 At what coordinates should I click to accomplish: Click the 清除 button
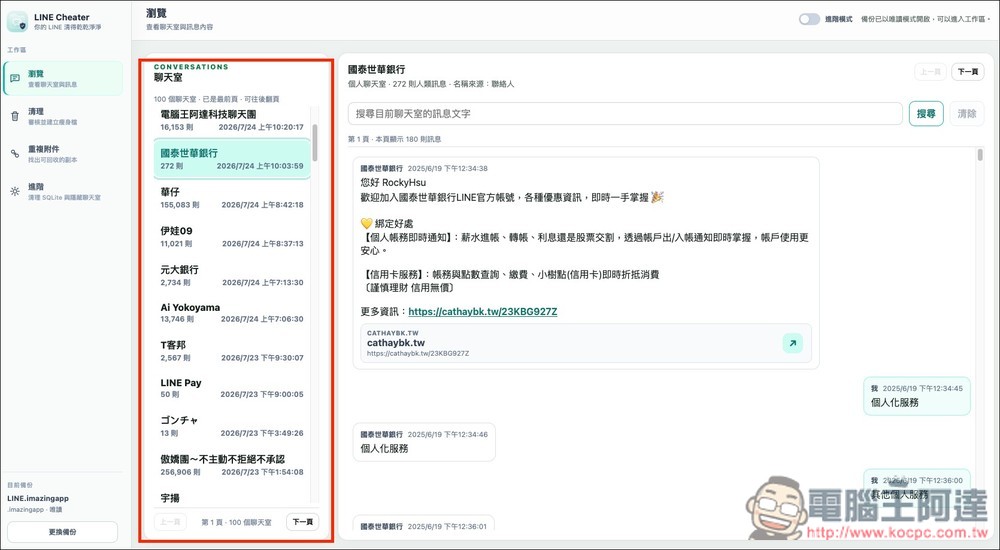(x=967, y=114)
